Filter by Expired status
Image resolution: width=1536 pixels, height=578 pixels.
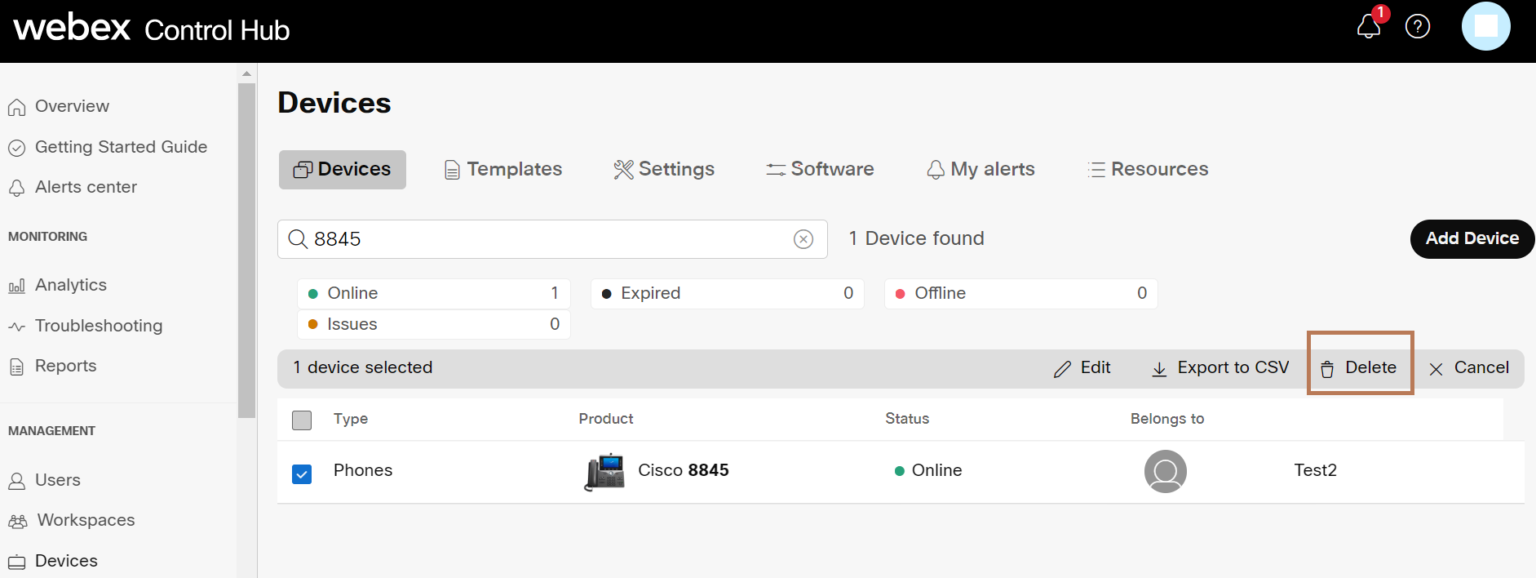pos(728,293)
